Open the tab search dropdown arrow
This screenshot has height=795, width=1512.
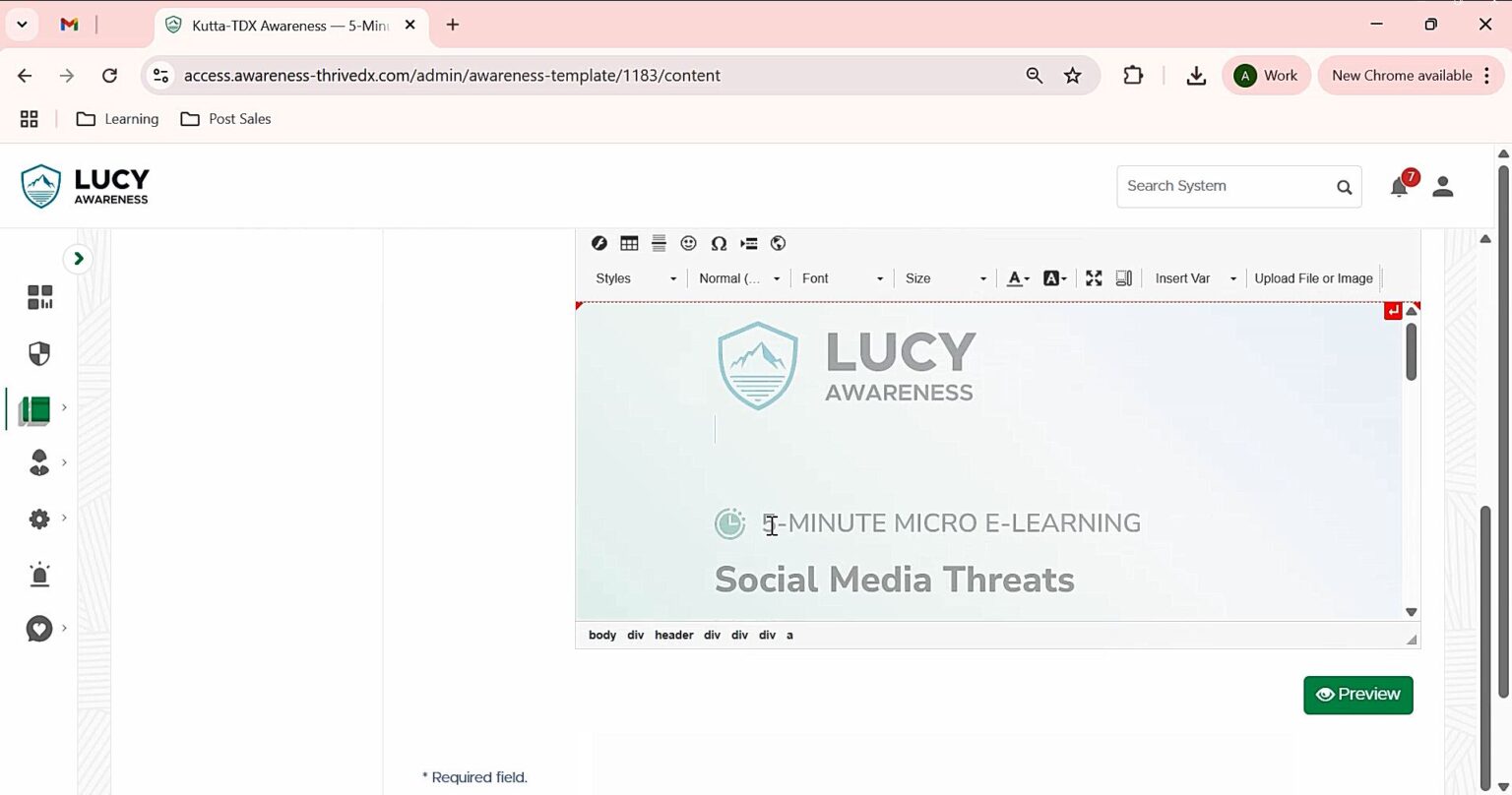pos(22,26)
